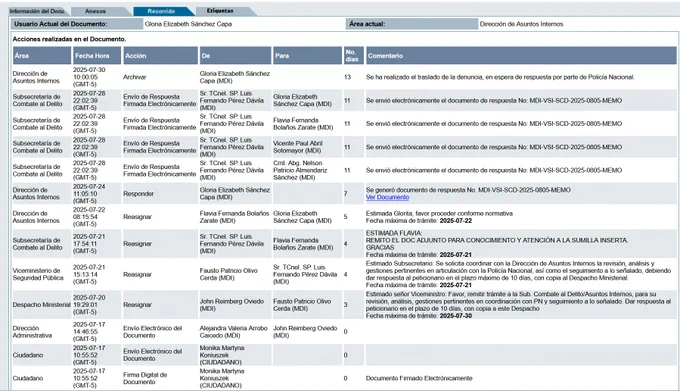Select the Despacho Ministerial area cell

click(x=41, y=305)
